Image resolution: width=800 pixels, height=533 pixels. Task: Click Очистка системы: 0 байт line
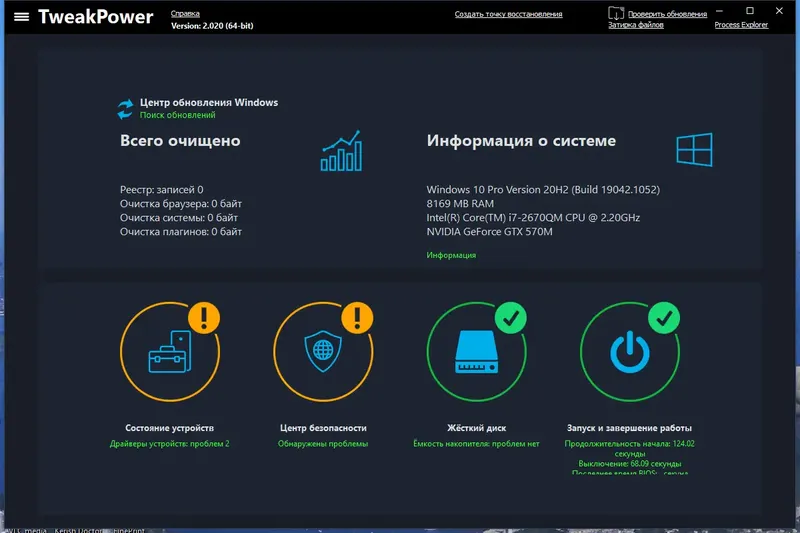tap(179, 217)
